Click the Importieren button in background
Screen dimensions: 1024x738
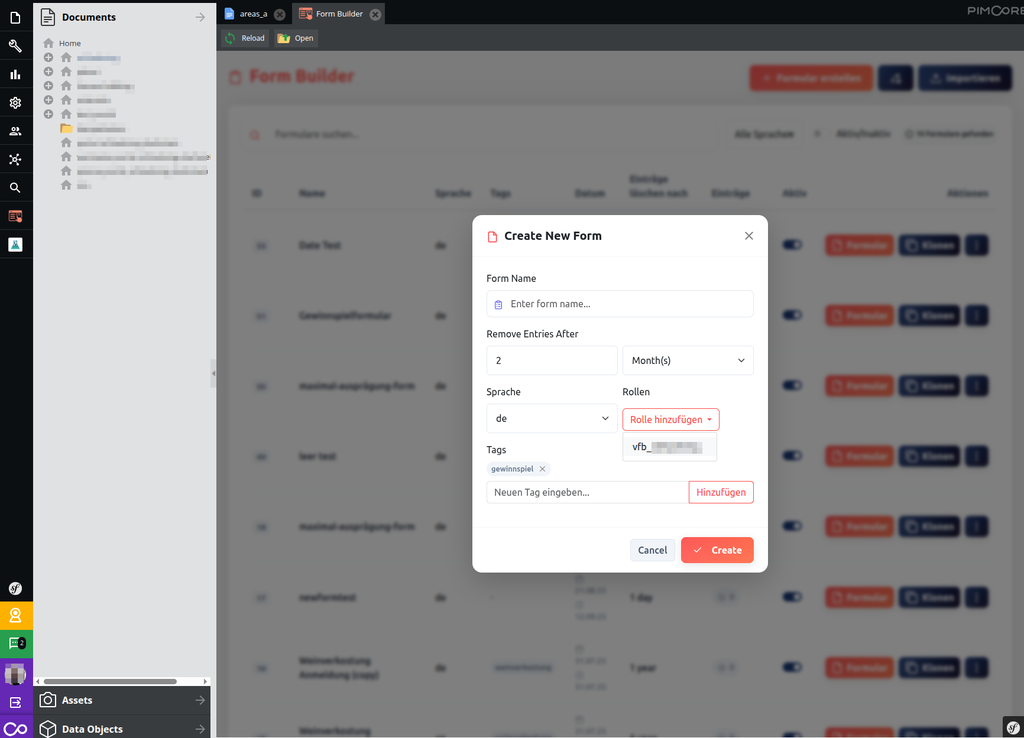click(965, 78)
